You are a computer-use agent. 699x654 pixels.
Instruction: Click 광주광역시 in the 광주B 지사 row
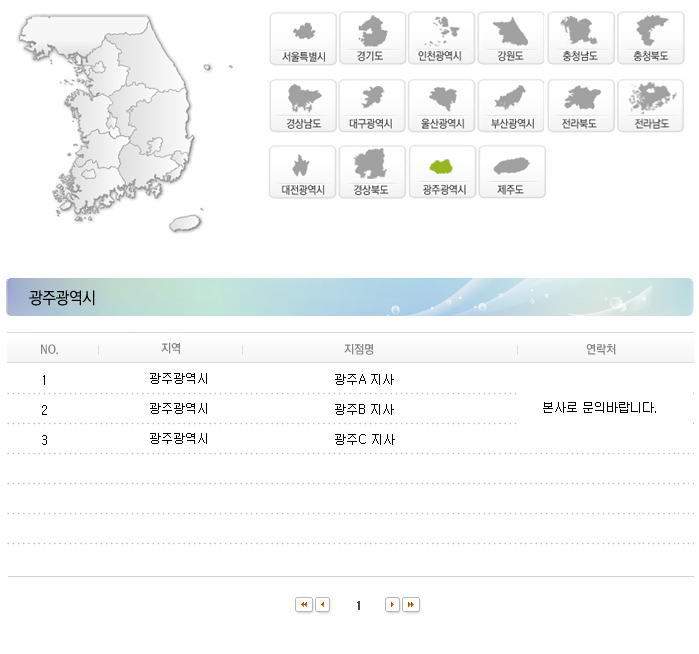click(x=179, y=408)
